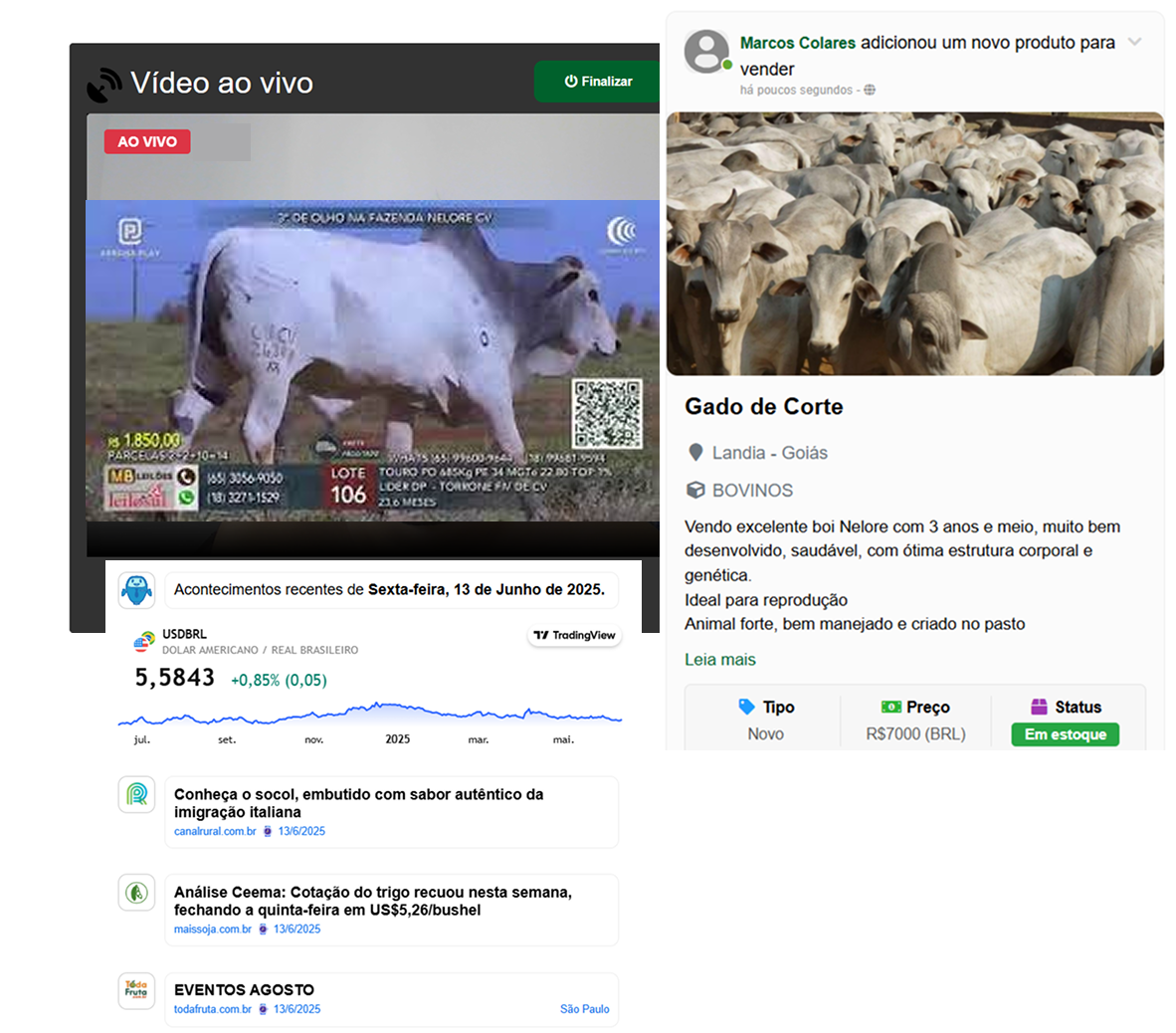Click the red AO VIVO badge
Screen dimensions: 1176x1033
147,141
